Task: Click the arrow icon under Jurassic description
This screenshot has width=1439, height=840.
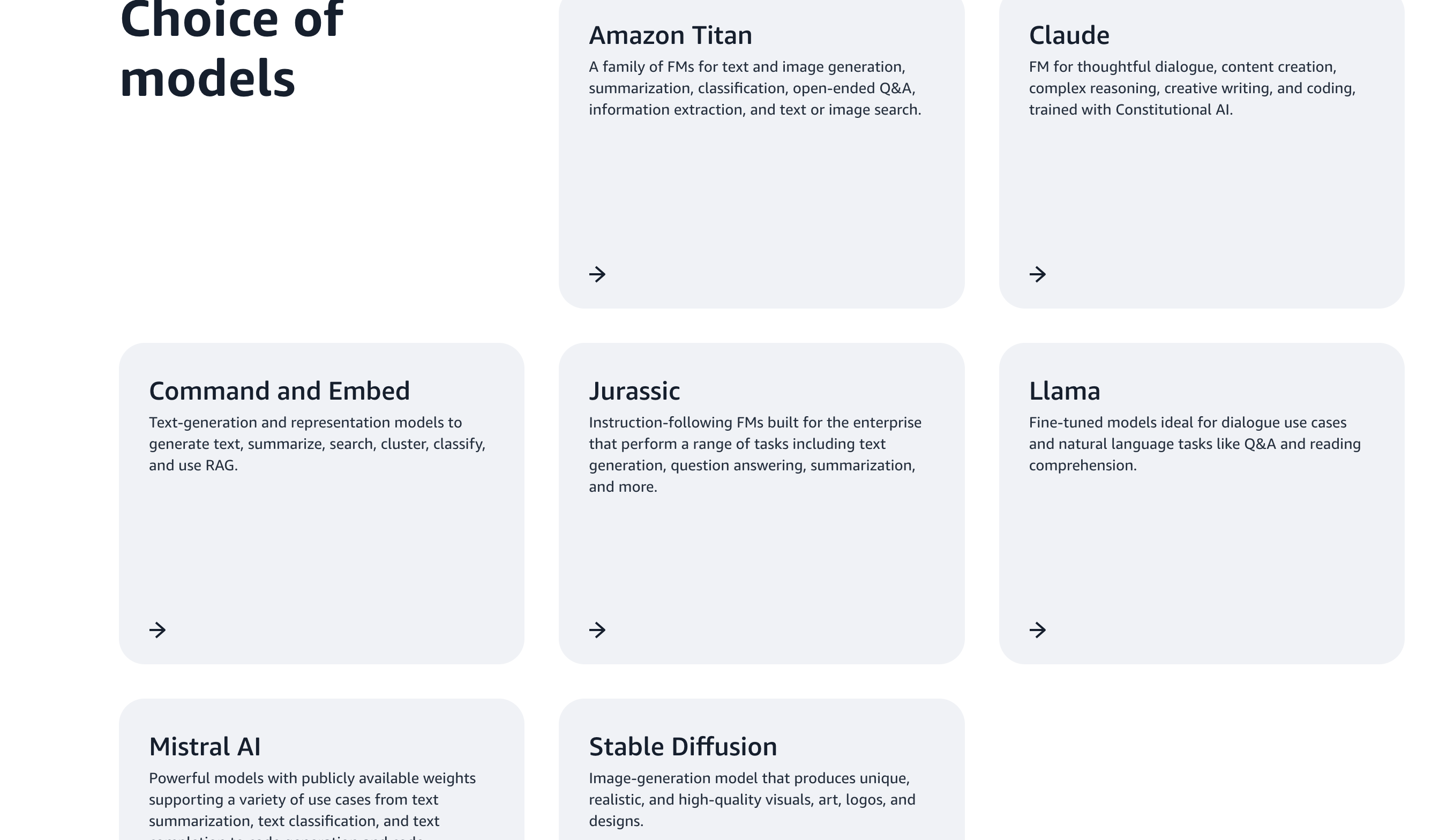Action: pyautogui.click(x=597, y=630)
